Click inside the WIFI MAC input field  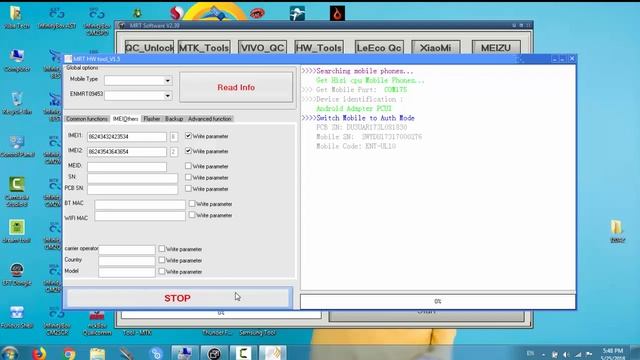[140, 216]
